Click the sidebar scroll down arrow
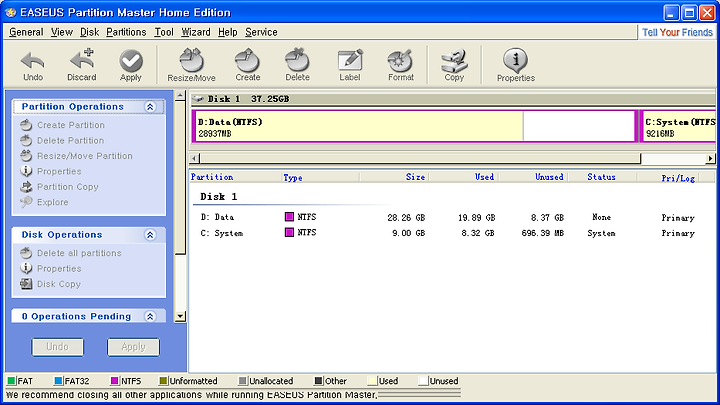 (x=180, y=316)
